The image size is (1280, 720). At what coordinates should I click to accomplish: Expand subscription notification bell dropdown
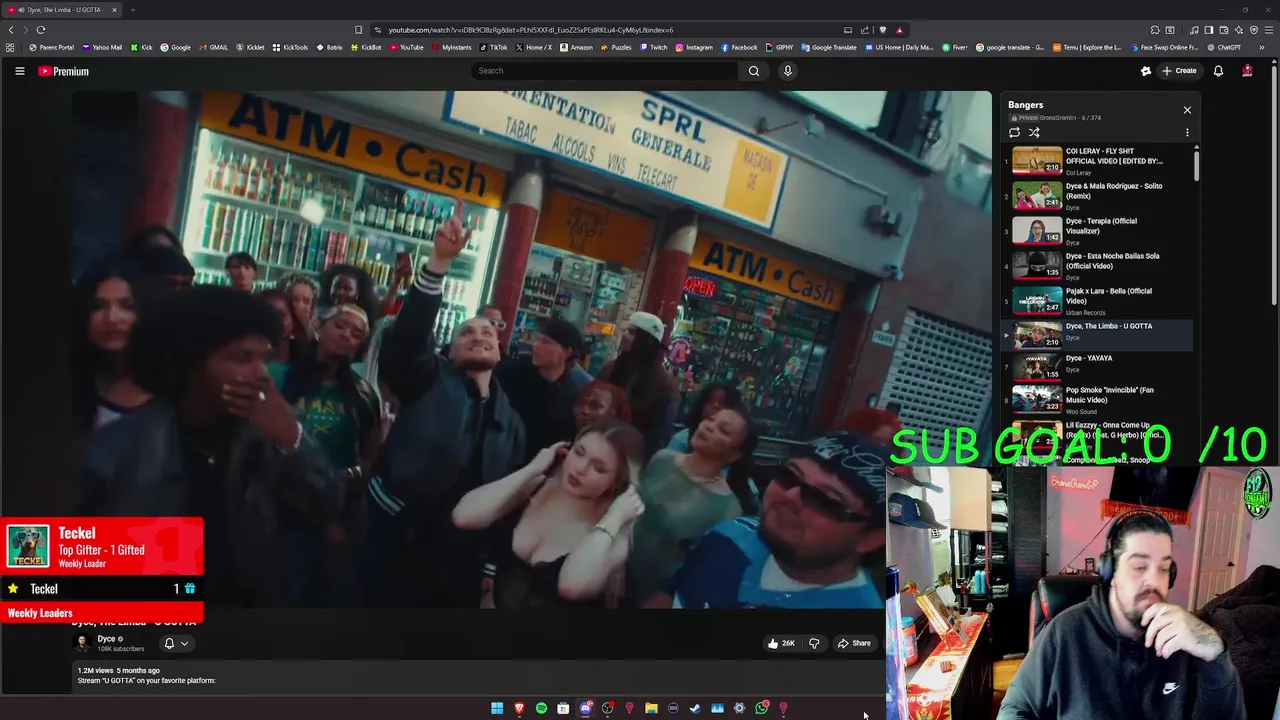pyautogui.click(x=176, y=643)
